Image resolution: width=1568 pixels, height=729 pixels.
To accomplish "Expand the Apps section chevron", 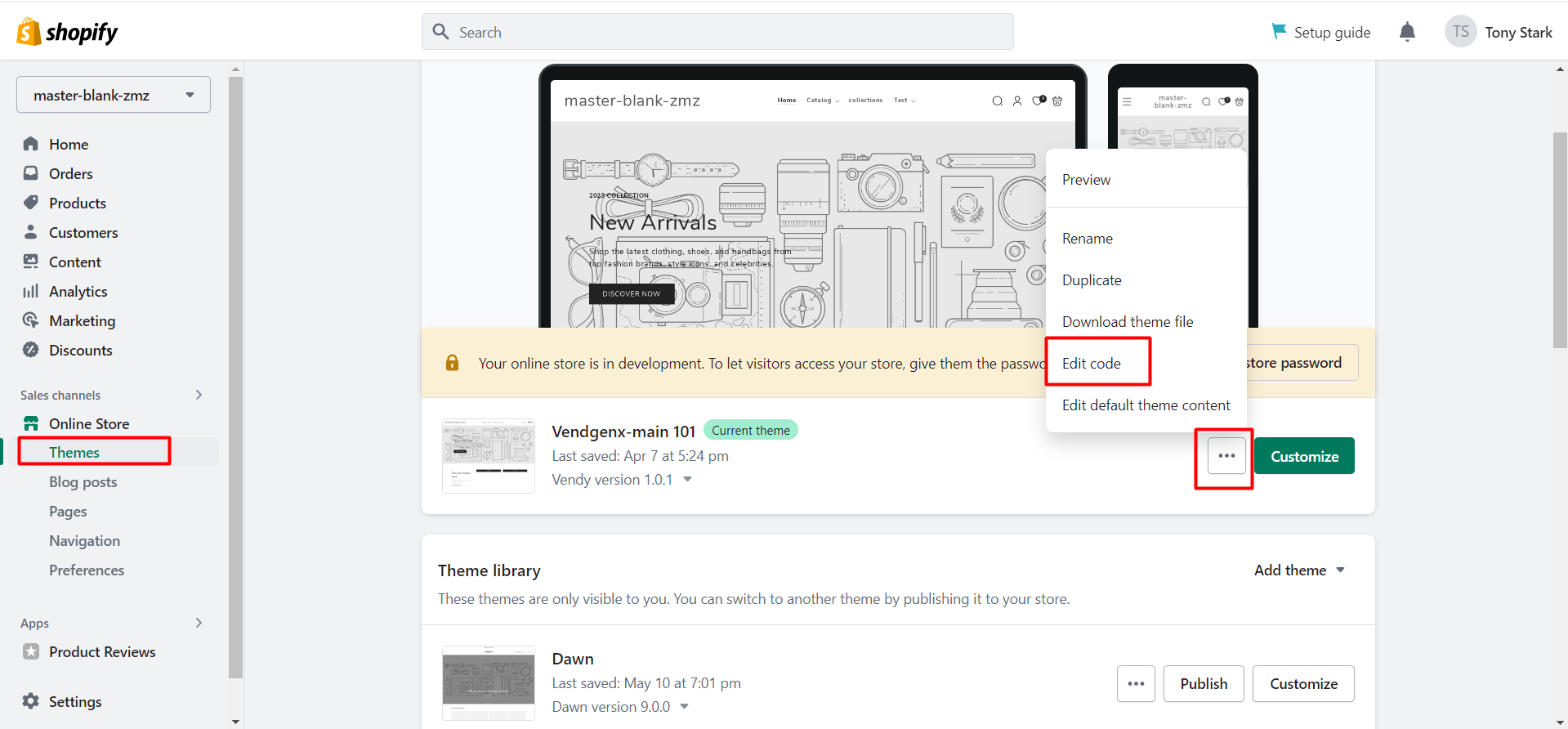I will click(199, 623).
